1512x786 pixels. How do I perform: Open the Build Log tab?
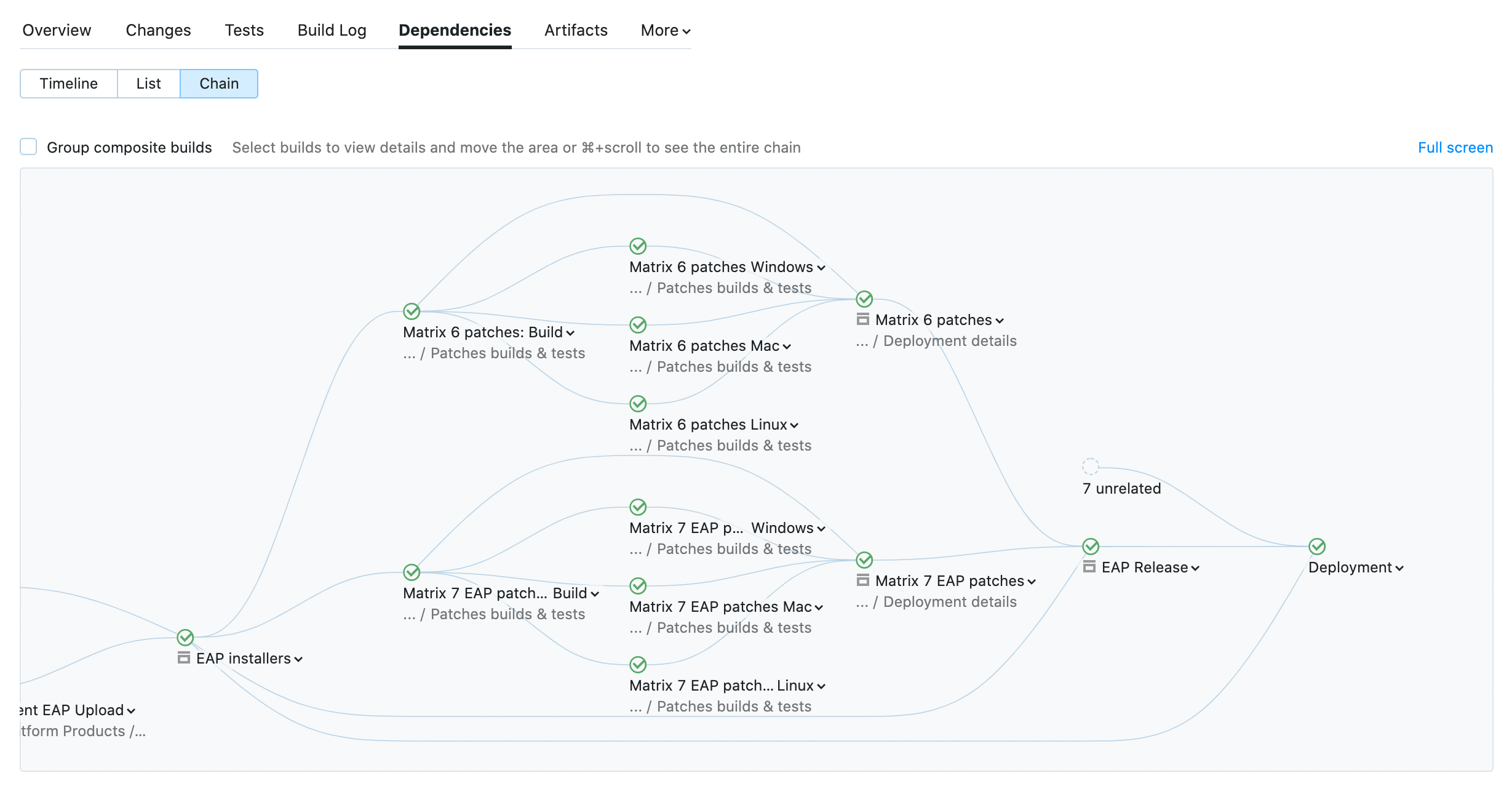332,30
